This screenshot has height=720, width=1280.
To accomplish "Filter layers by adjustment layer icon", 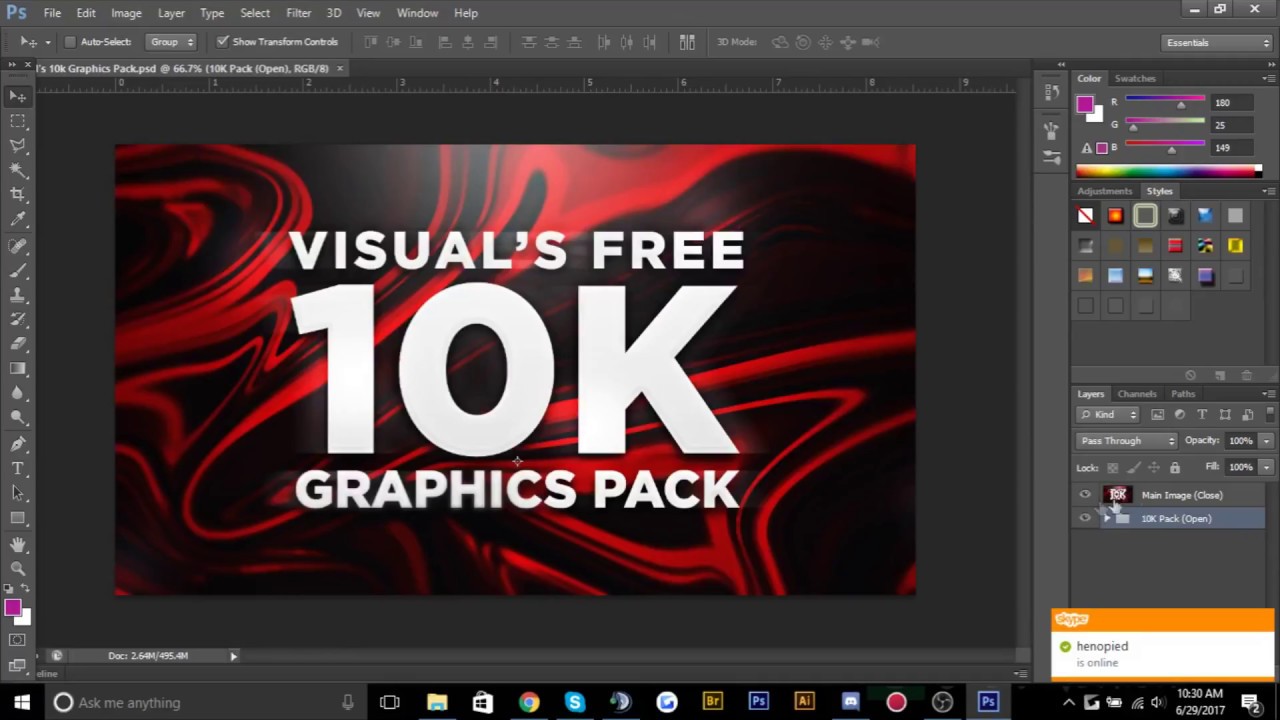I will 1180,415.
